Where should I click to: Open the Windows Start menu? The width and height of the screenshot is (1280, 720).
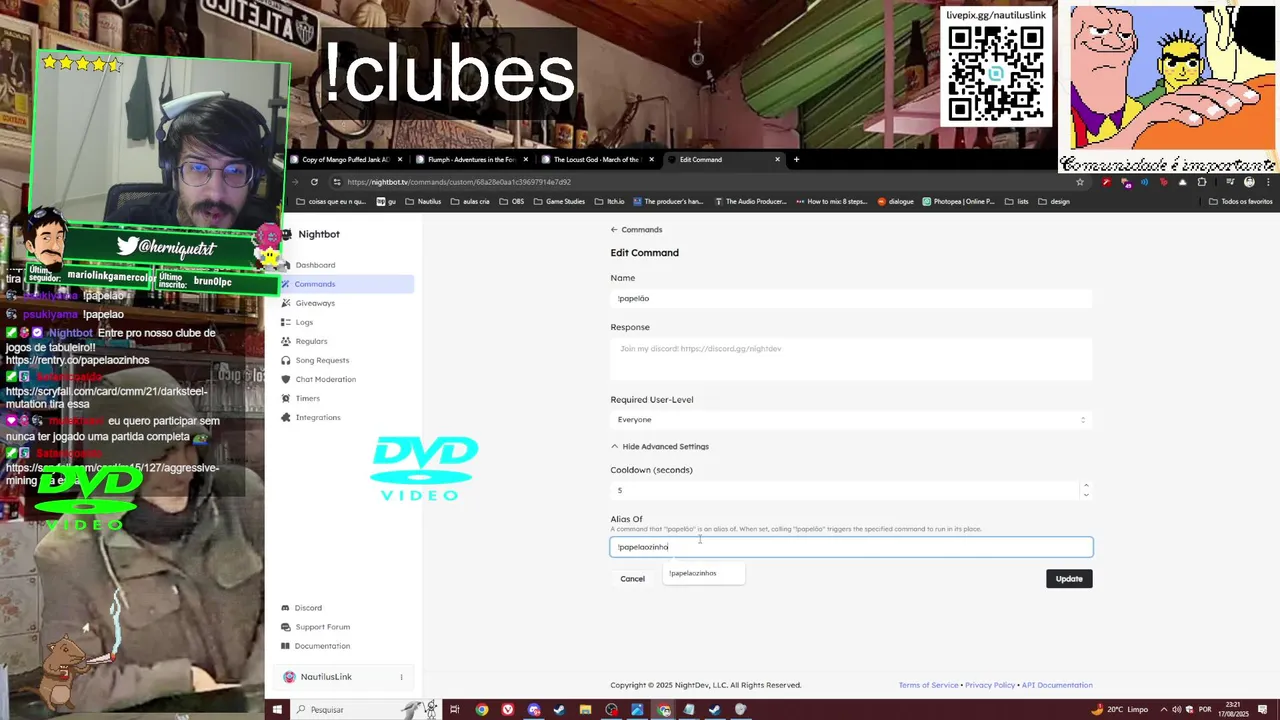pos(277,710)
